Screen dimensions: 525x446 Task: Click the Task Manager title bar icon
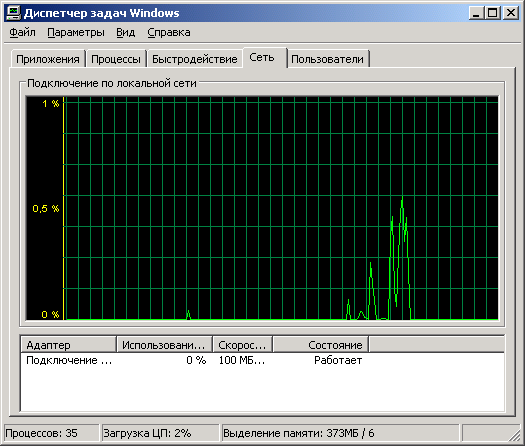point(13,13)
